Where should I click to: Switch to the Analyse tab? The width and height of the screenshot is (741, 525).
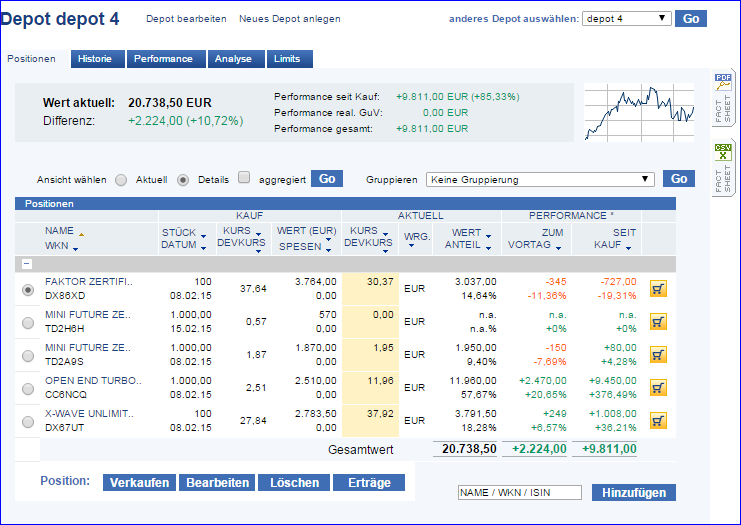click(x=236, y=59)
